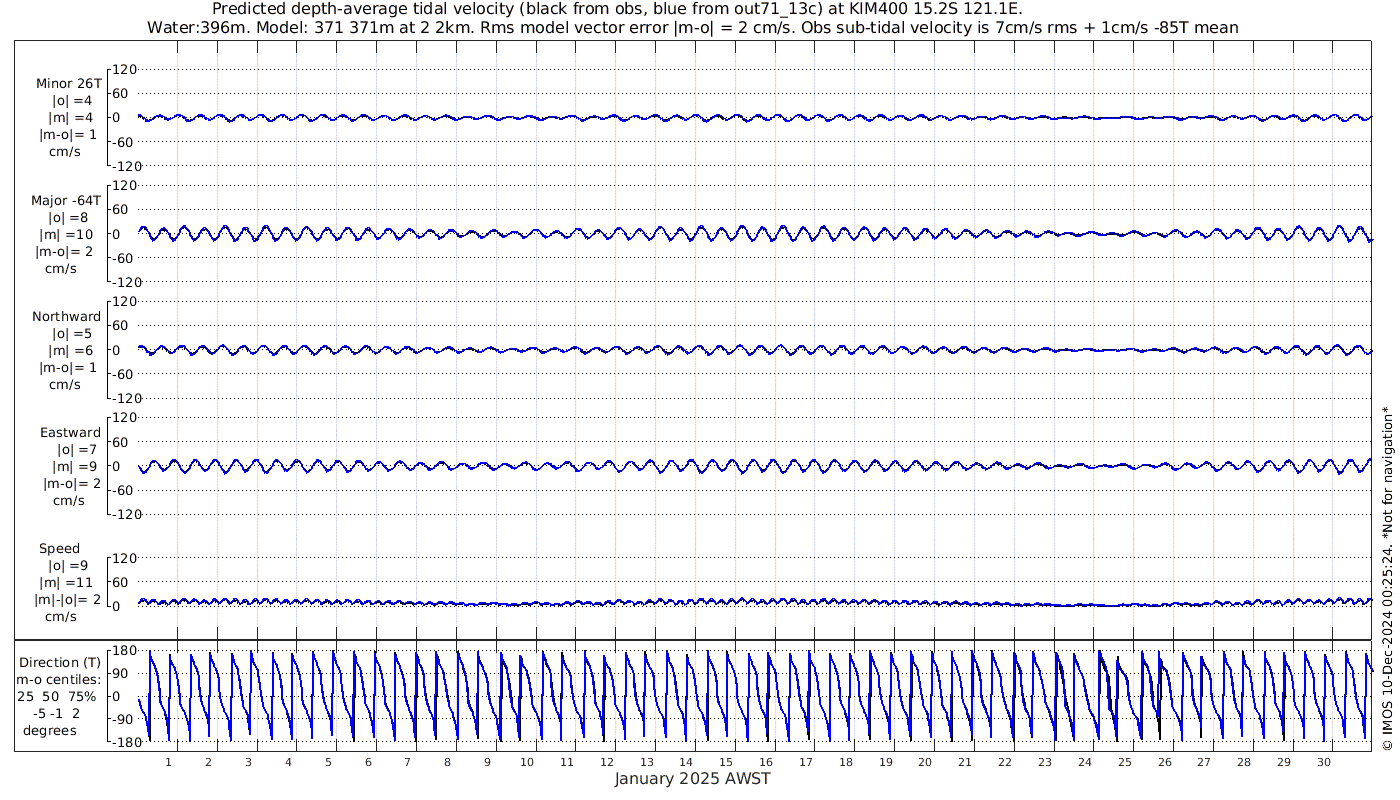Screen dimensions: 1400x800
Task: Click the '25 50 75%' centile header
Action: [x=57, y=696]
